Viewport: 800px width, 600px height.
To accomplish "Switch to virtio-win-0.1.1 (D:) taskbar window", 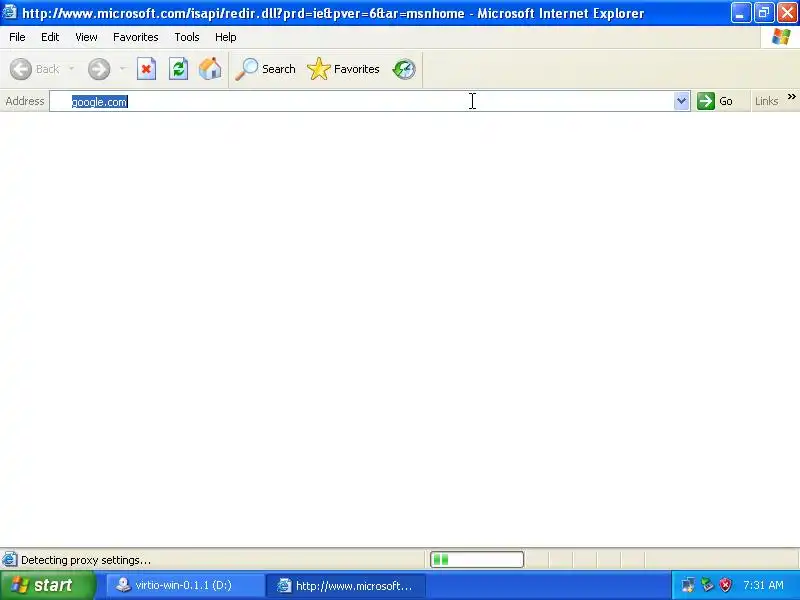I will click(x=185, y=585).
